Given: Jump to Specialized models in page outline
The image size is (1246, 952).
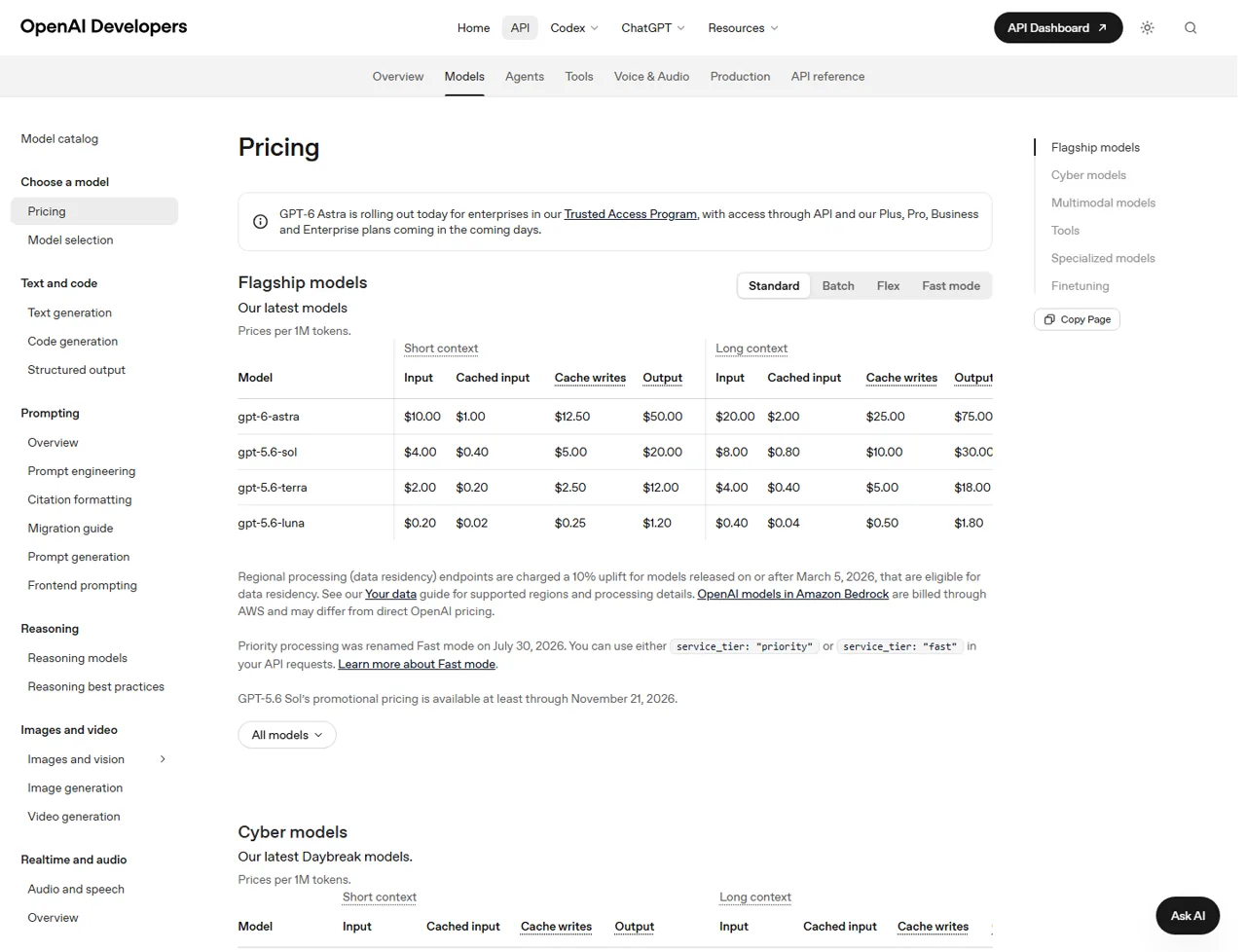Looking at the screenshot, I should click(x=1103, y=259).
